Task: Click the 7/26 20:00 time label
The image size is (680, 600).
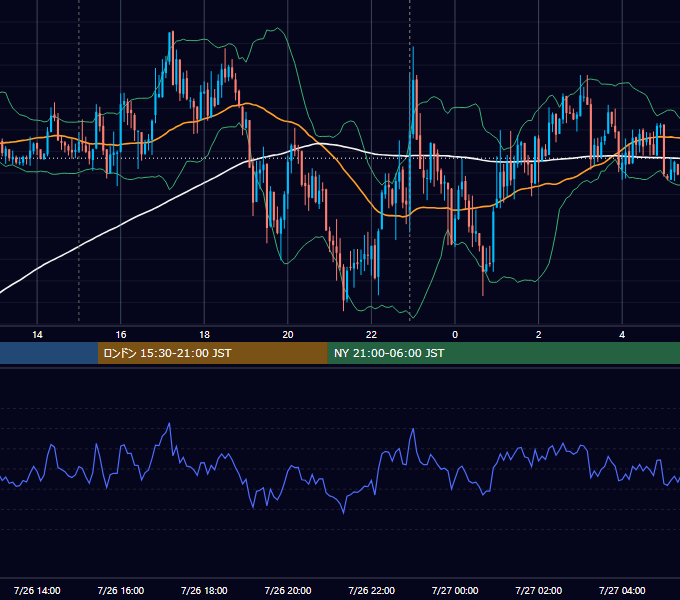Action: [x=288, y=590]
